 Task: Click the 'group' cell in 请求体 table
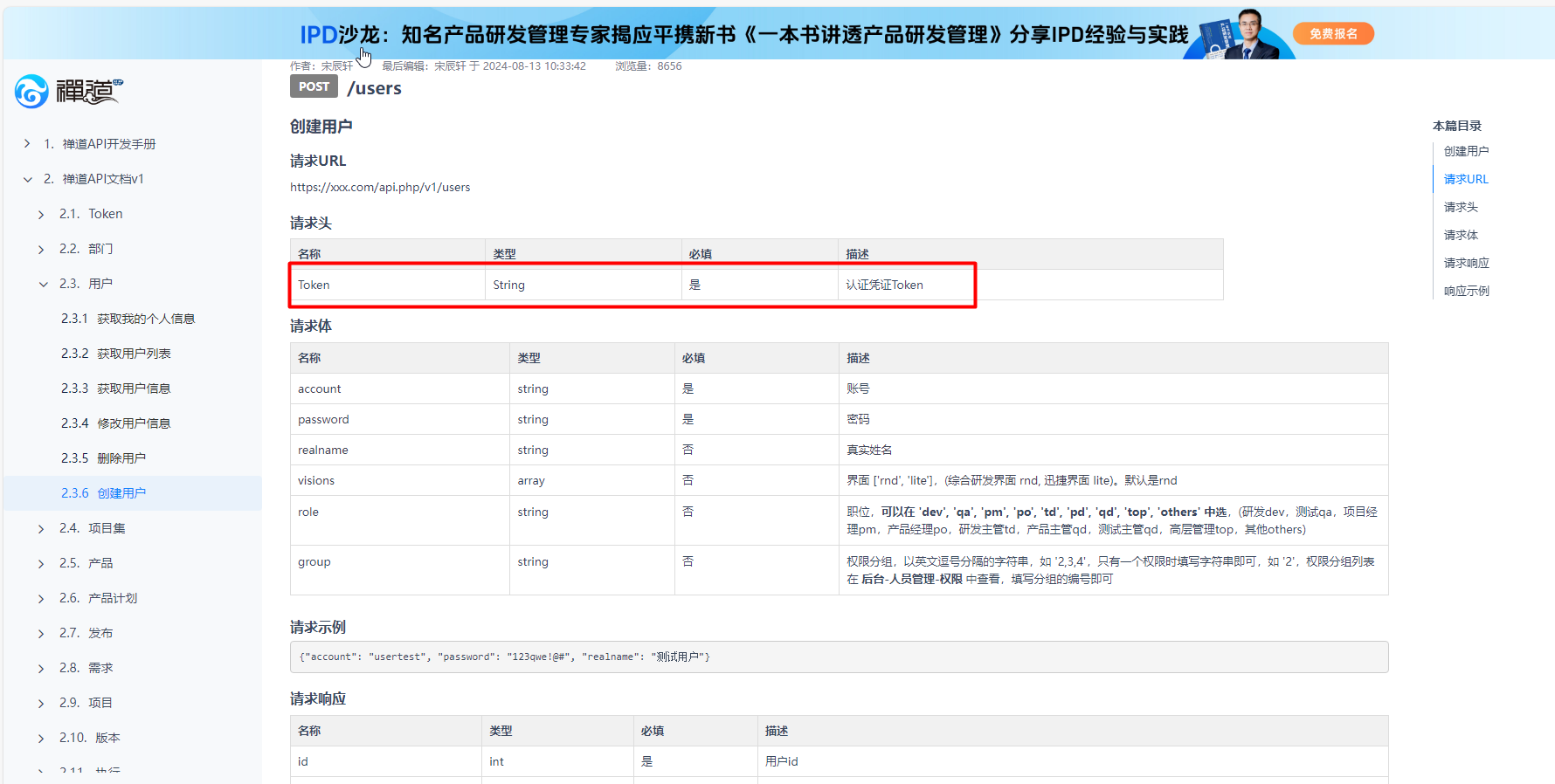click(400, 570)
